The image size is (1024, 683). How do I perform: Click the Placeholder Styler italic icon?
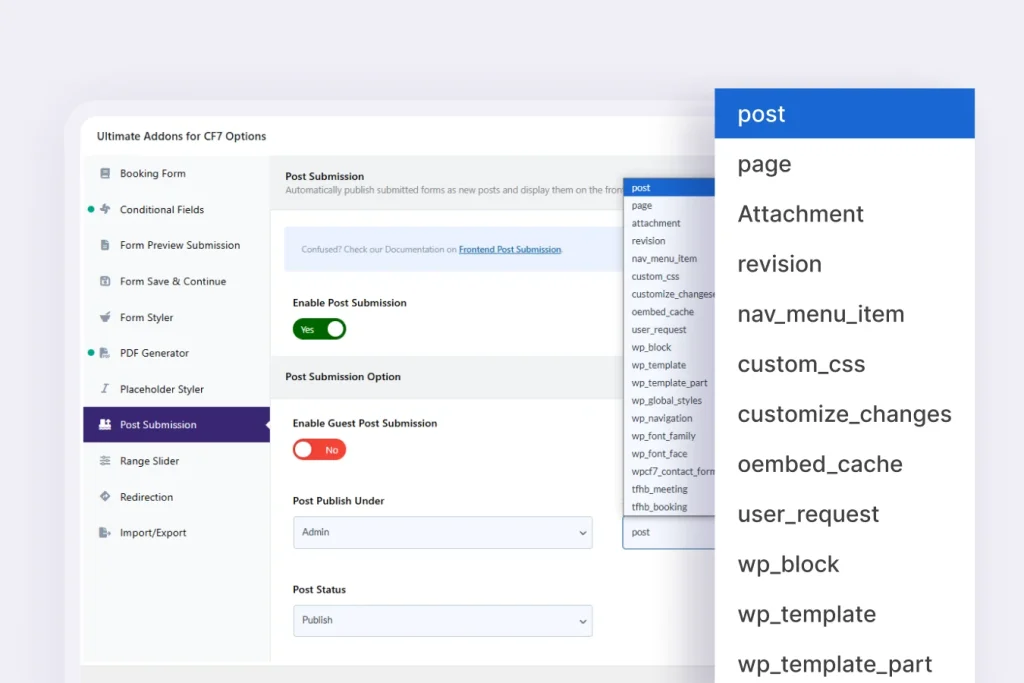104,389
